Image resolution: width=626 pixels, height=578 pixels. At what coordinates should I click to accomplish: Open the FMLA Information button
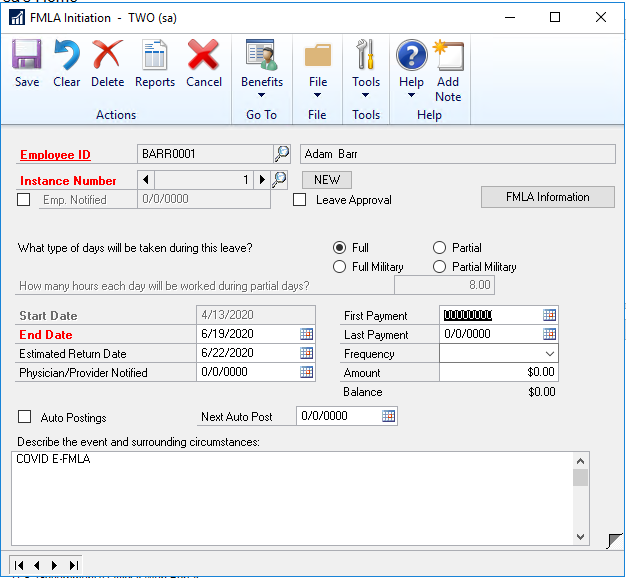548,197
